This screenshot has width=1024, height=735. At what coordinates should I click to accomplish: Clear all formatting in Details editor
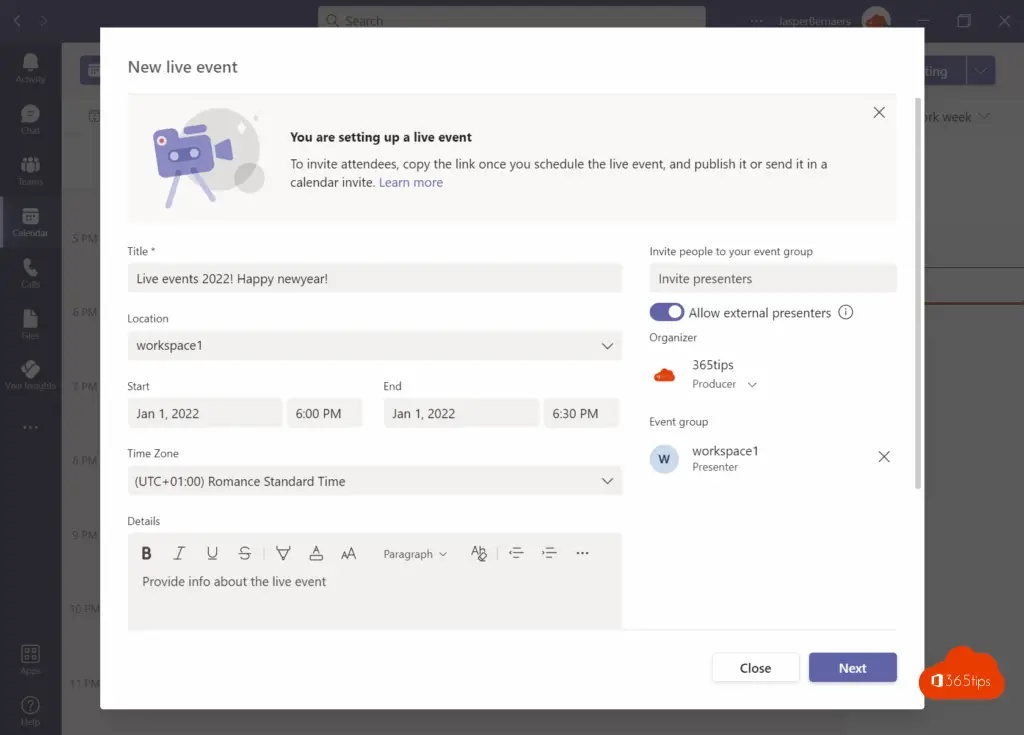coord(479,553)
